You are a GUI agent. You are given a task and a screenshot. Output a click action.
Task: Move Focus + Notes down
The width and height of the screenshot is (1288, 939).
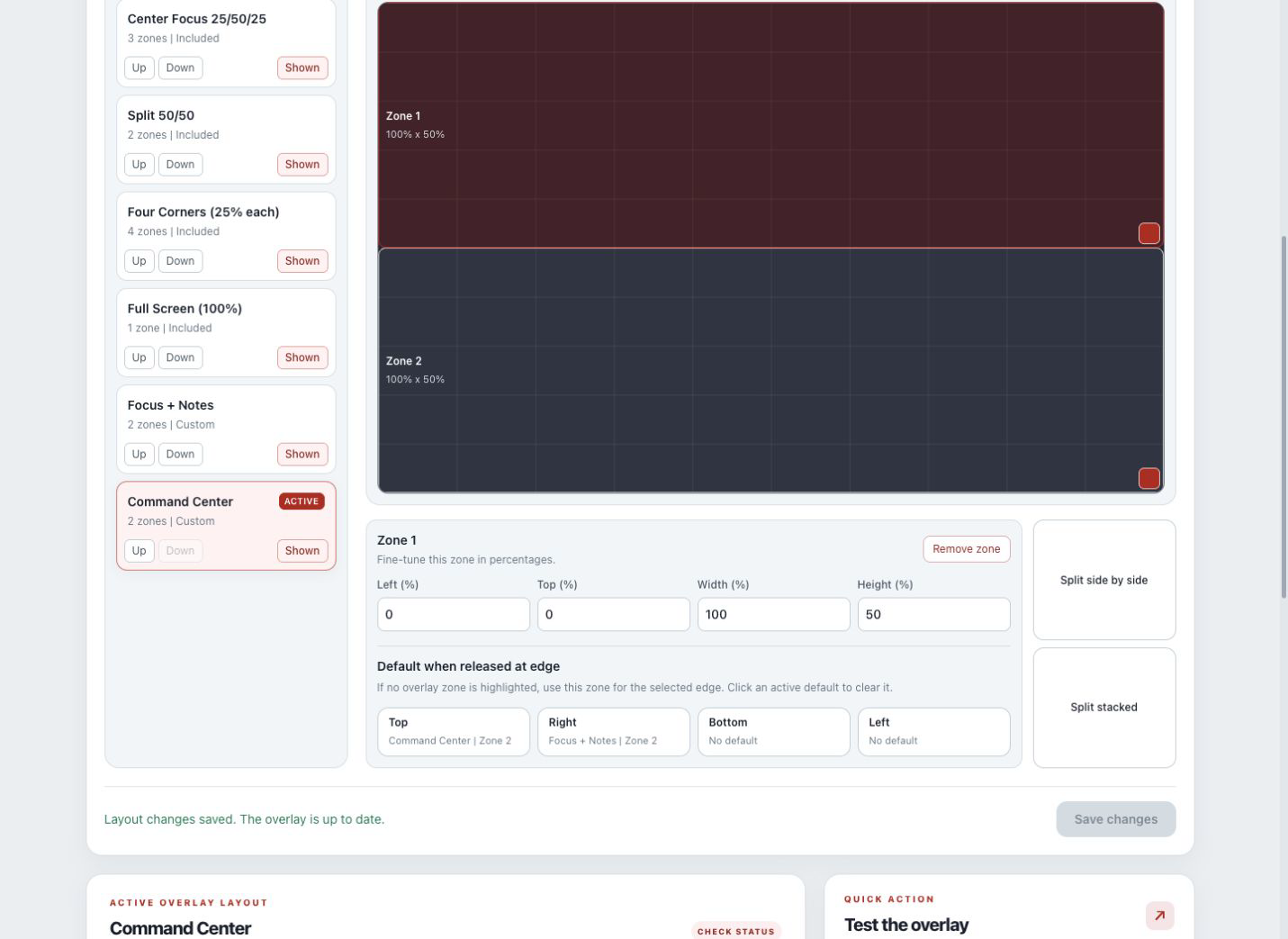pyautogui.click(x=180, y=454)
